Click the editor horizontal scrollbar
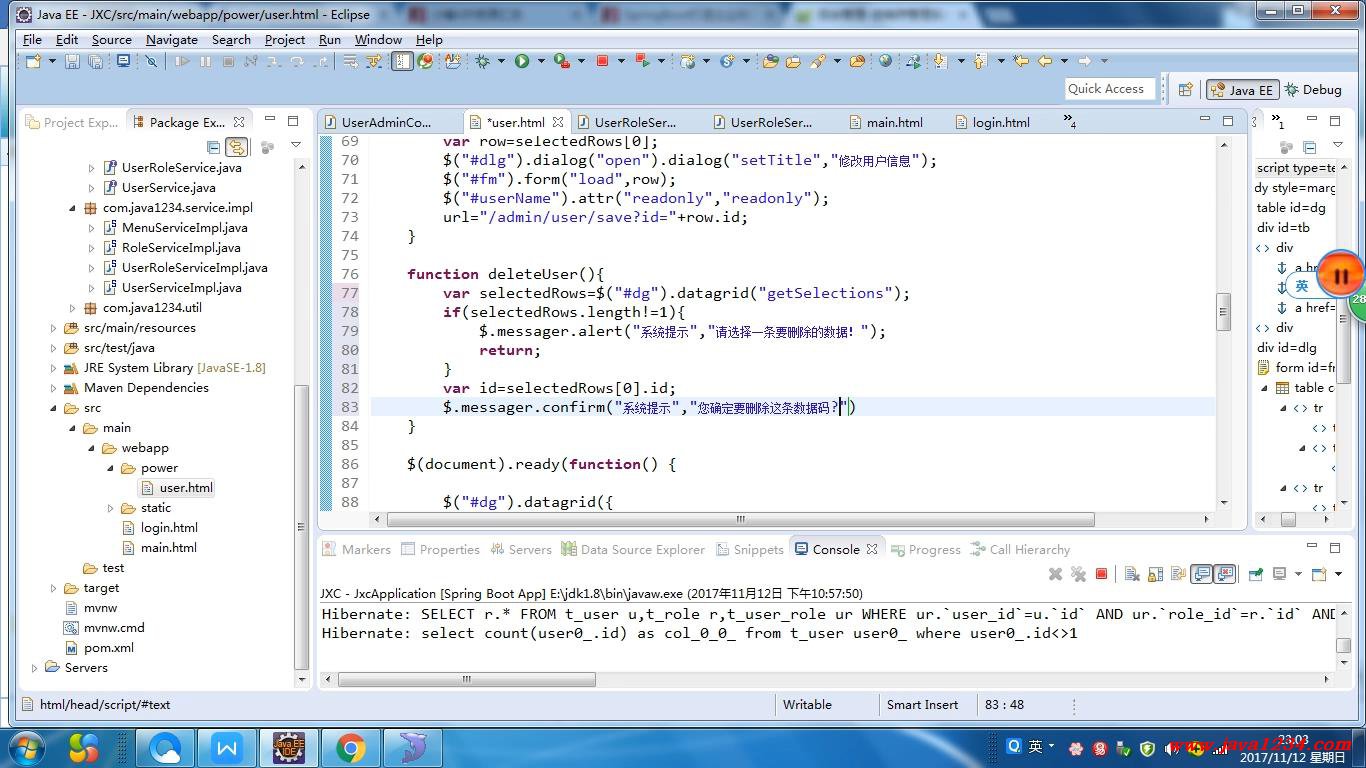 point(740,519)
